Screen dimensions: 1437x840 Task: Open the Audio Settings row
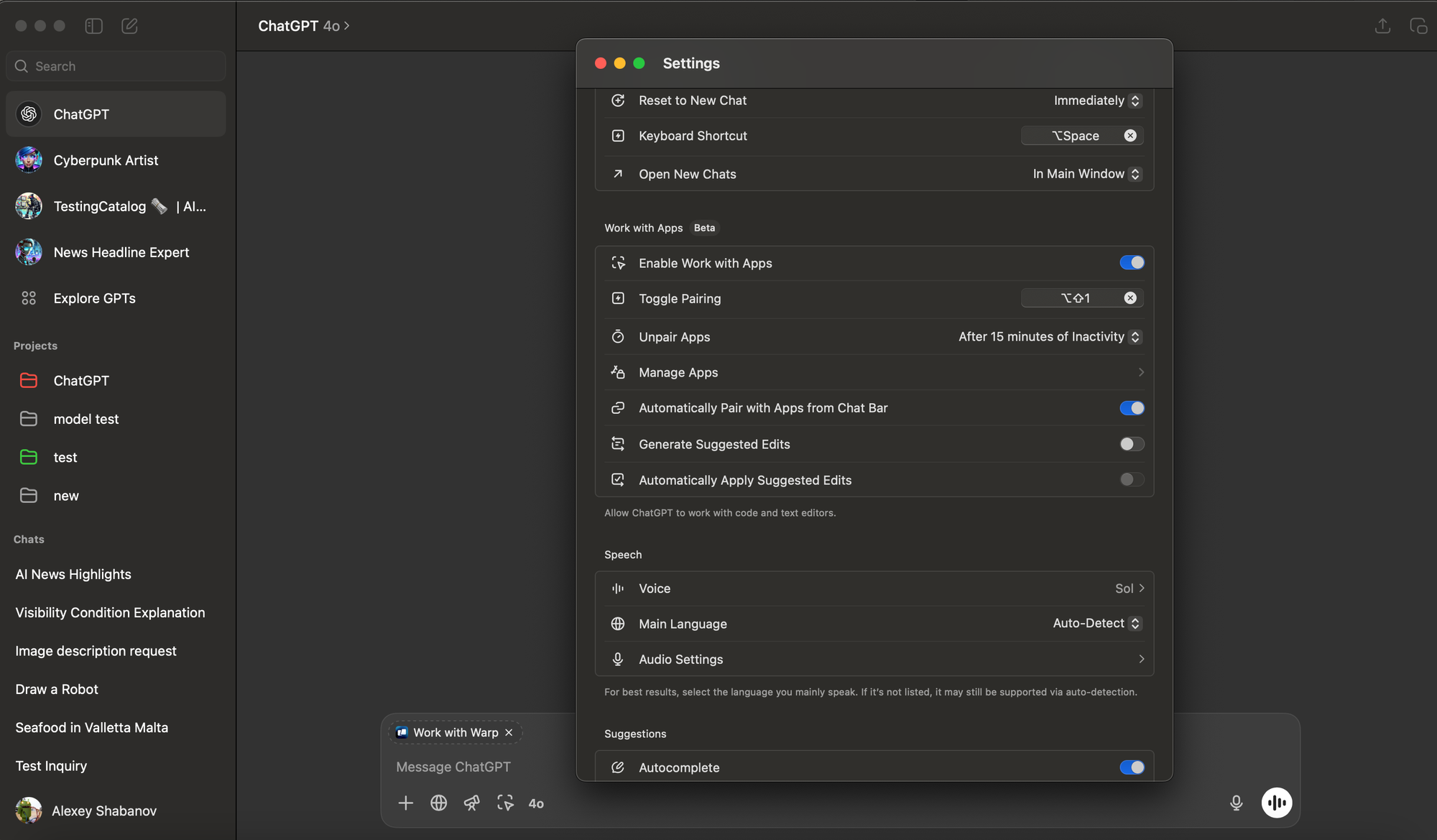(874, 659)
